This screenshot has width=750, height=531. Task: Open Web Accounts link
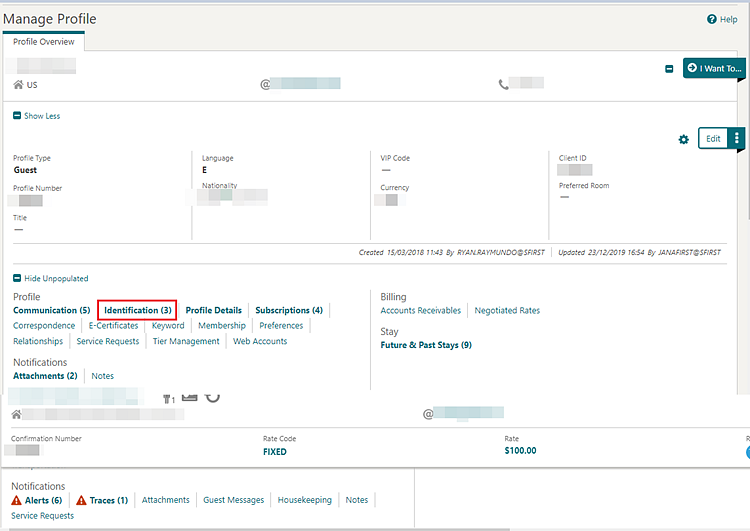tap(260, 341)
